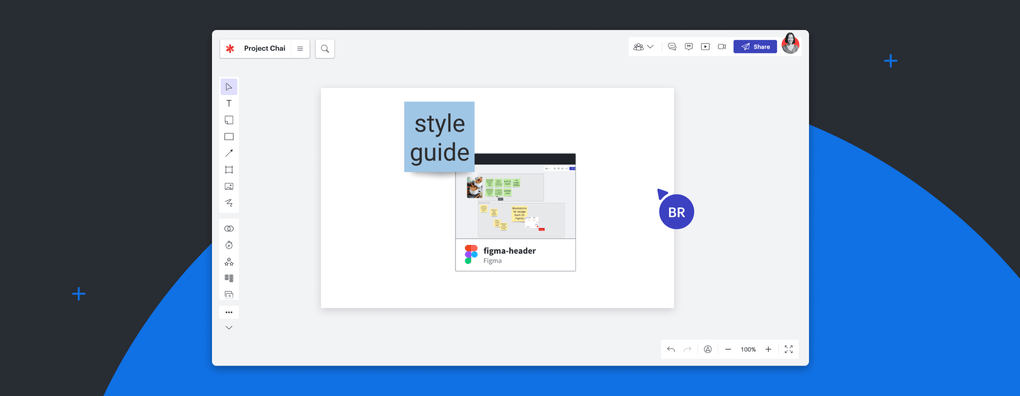This screenshot has width=1020, height=396.
Task: Click the Share button
Action: pos(755,47)
